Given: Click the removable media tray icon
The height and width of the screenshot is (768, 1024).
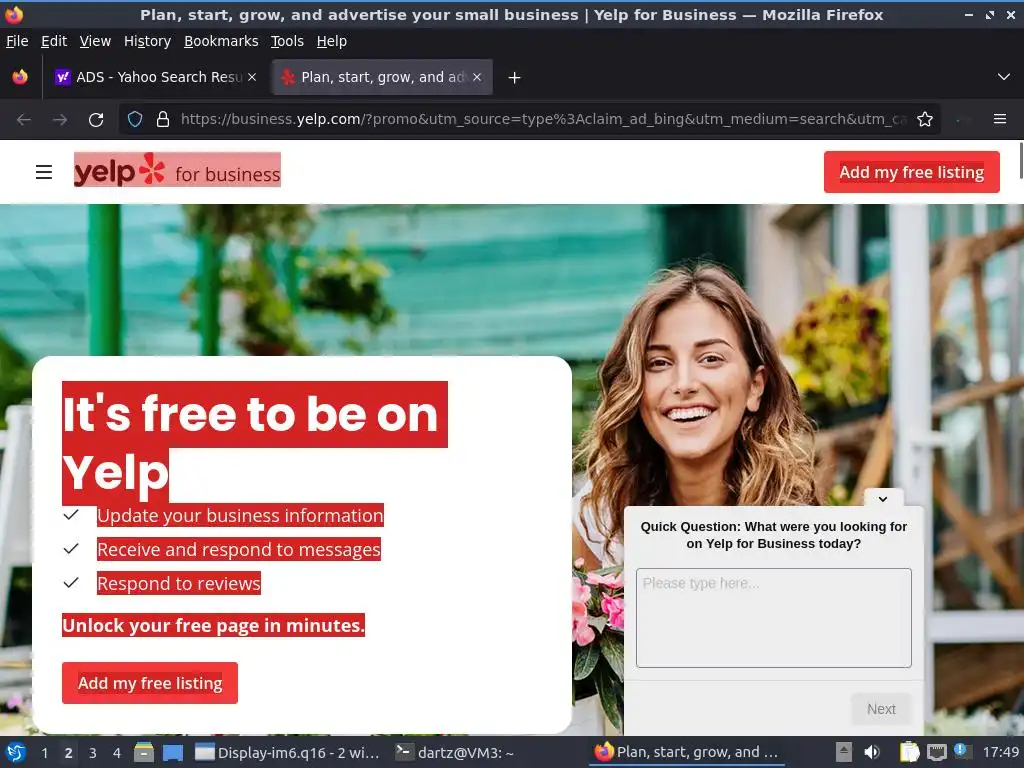Looking at the screenshot, I should click(844, 752).
